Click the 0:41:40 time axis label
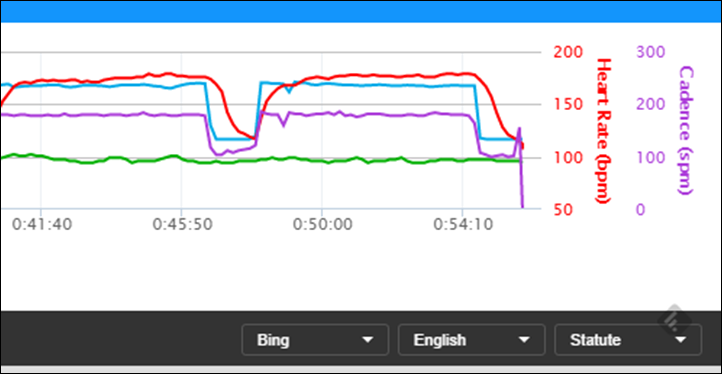This screenshot has width=722, height=374. tap(42, 225)
